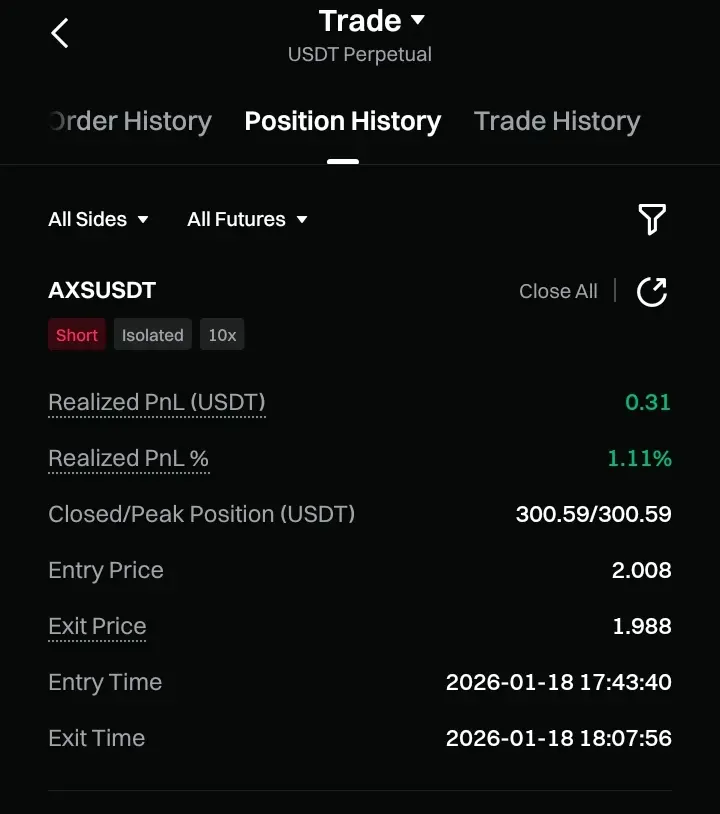Open the filter funnel icon

[652, 219]
